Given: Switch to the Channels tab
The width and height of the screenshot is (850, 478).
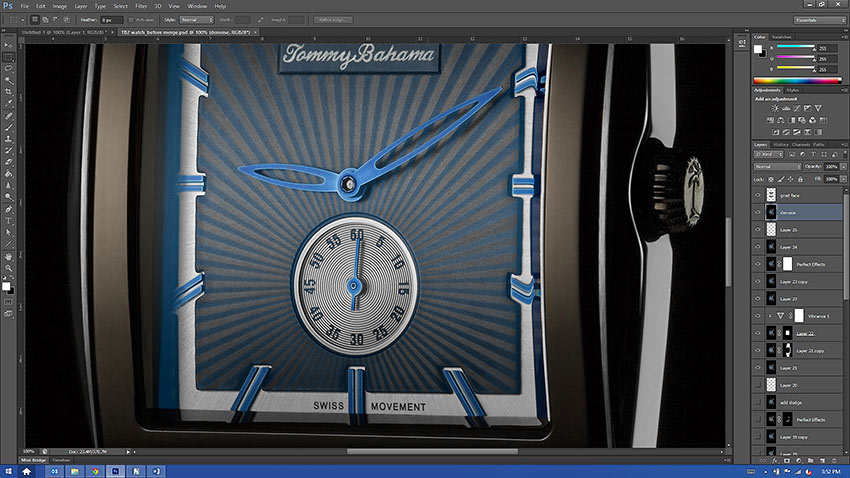Looking at the screenshot, I should (801, 145).
